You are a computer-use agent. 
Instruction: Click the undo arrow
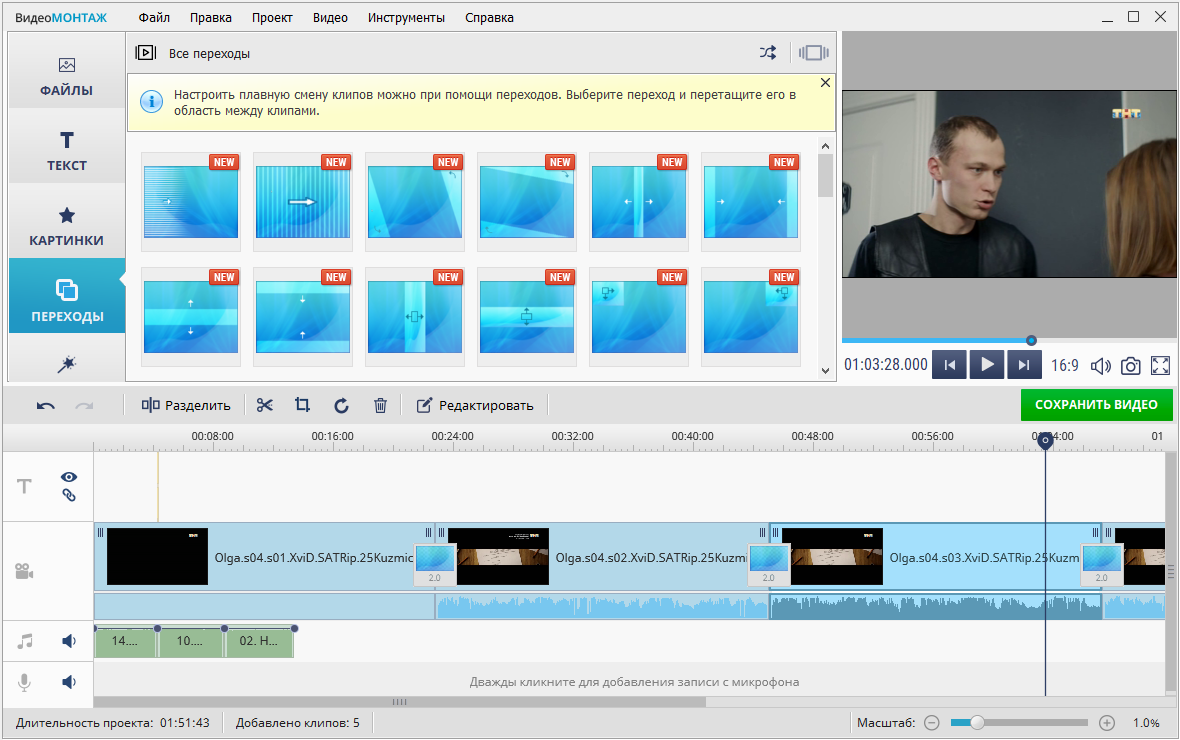[46, 405]
